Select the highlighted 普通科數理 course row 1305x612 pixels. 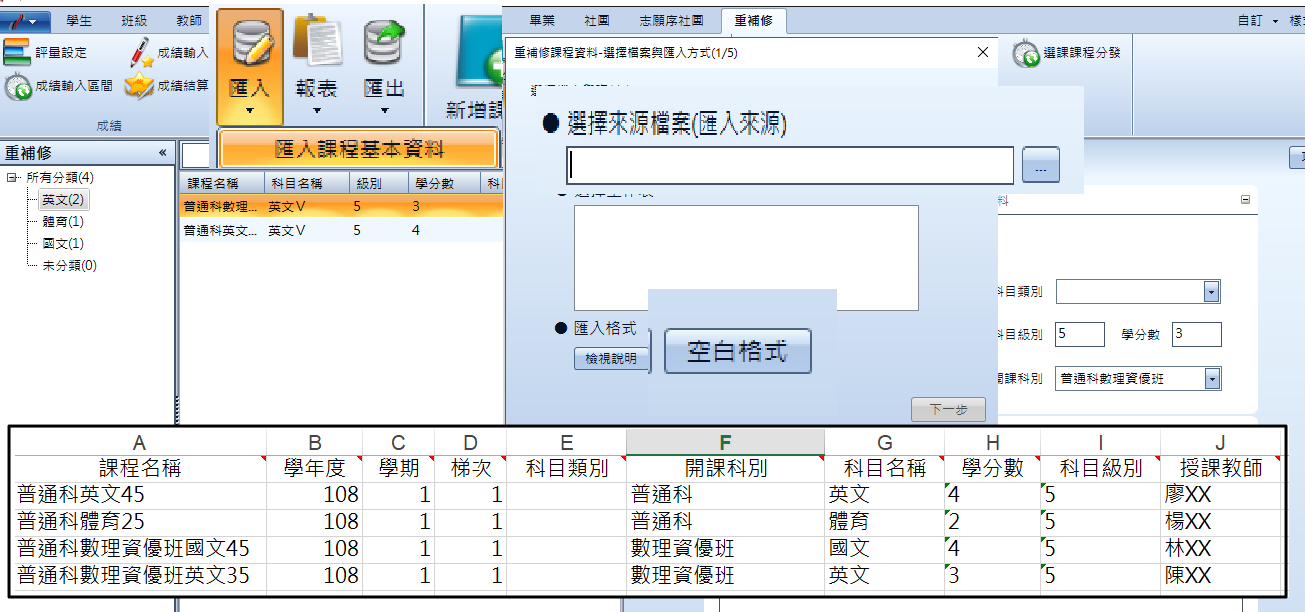click(x=340, y=206)
